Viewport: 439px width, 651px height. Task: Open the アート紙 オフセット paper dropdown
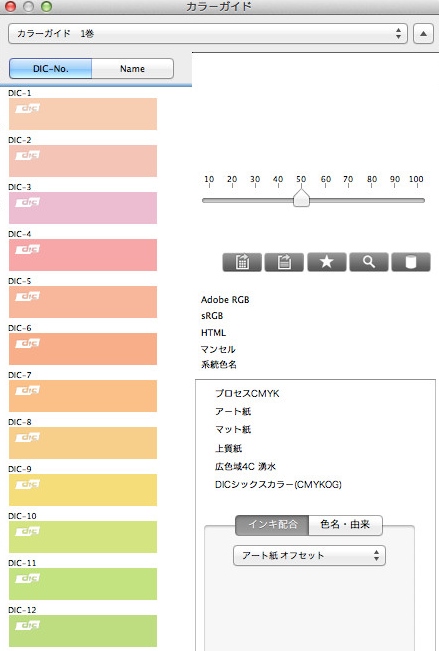tap(309, 556)
